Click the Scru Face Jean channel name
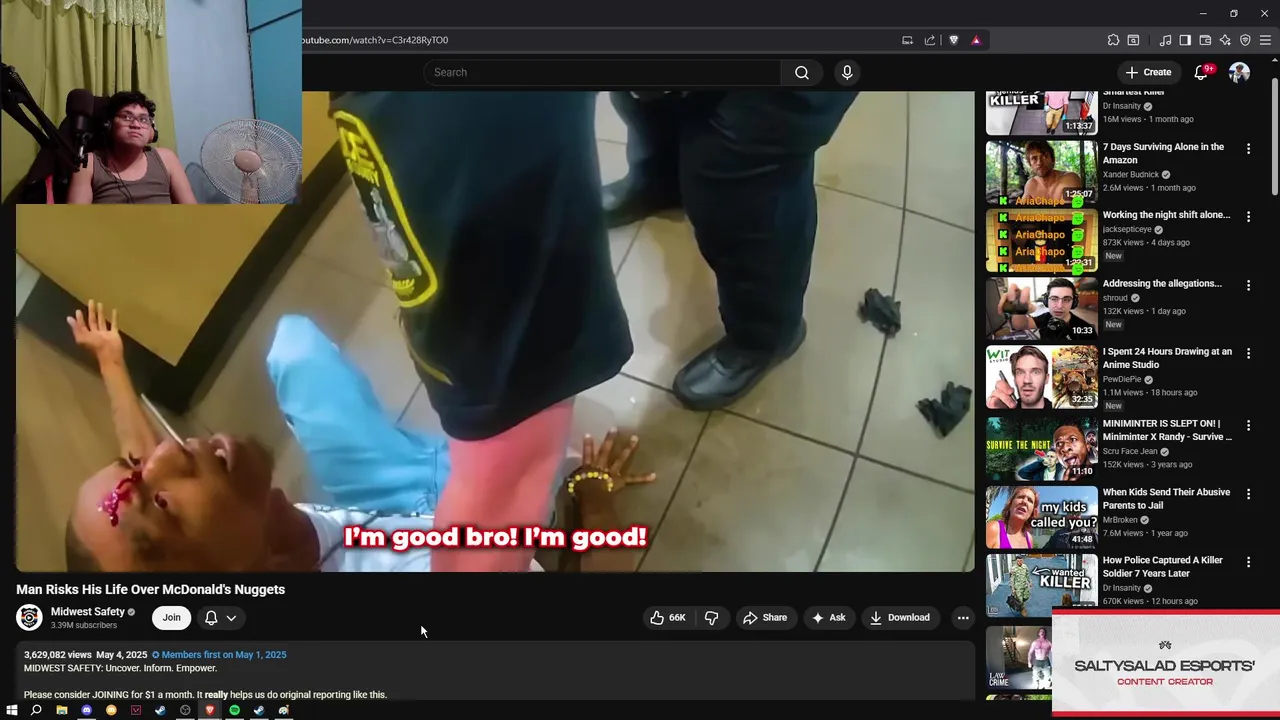The height and width of the screenshot is (720, 1280). [1130, 451]
